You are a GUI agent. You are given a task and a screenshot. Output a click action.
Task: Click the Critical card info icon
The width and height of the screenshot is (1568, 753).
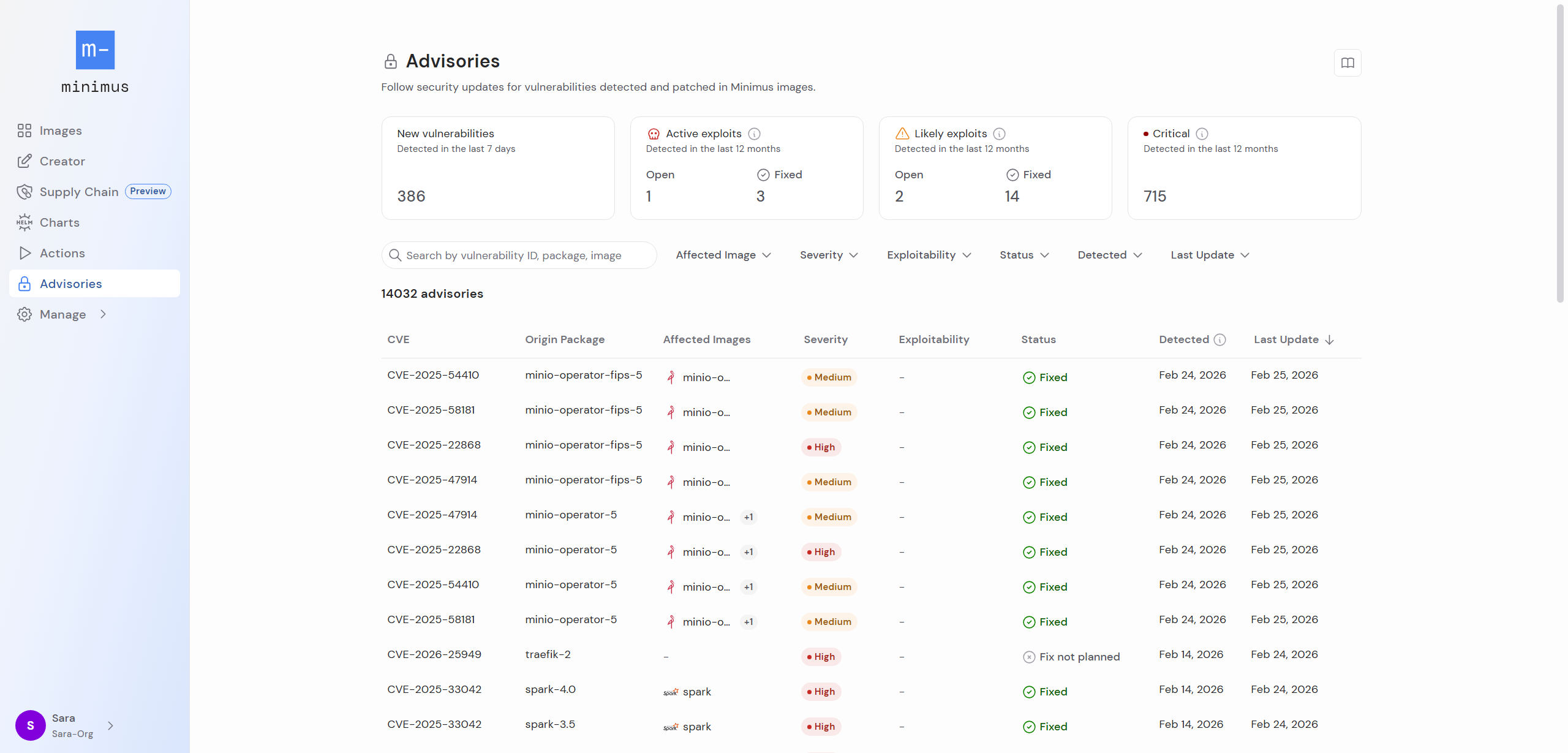click(1202, 134)
